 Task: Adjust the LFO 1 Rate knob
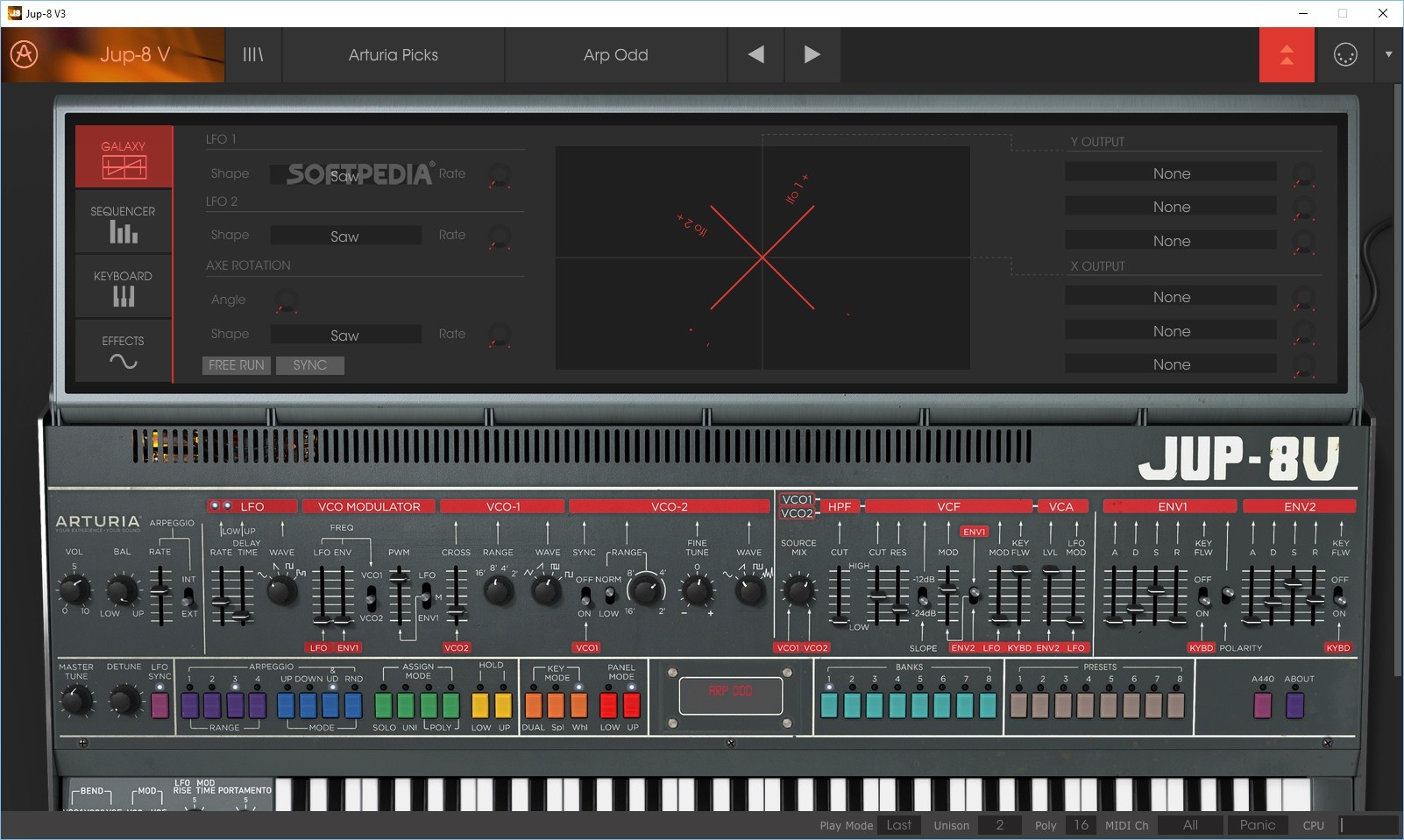pyautogui.click(x=500, y=174)
